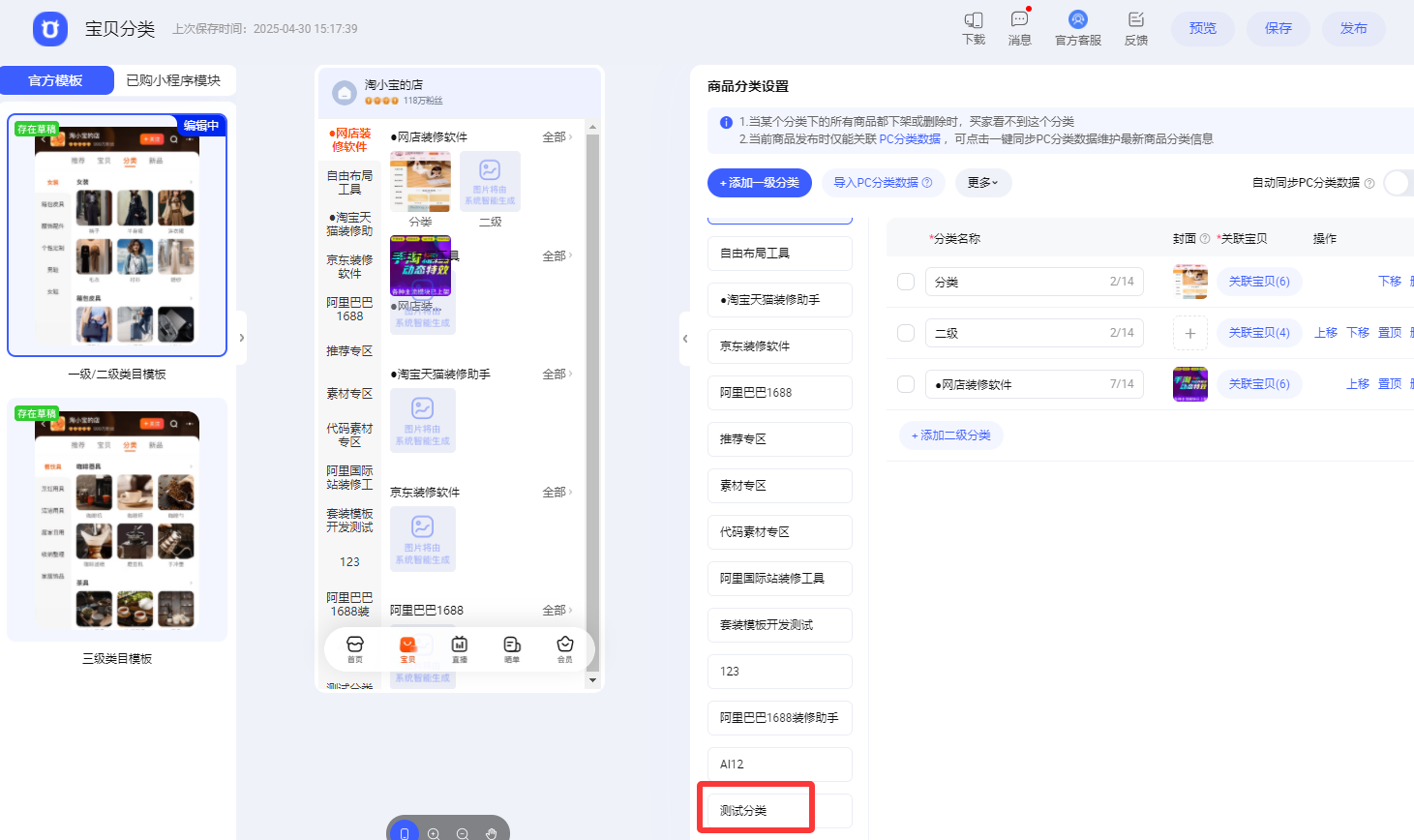
Task: Toggle 自动同步PC分类数据 switch
Action: coord(1399,183)
